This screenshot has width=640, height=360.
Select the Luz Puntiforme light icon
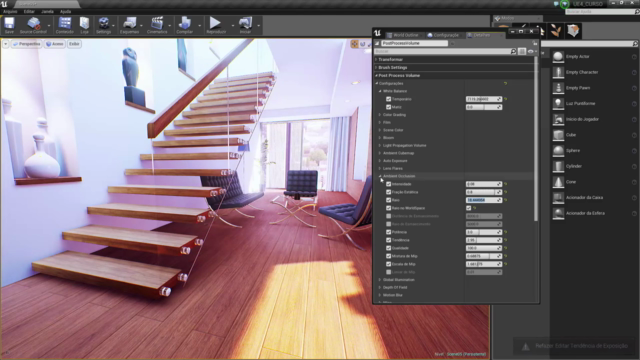(558, 104)
